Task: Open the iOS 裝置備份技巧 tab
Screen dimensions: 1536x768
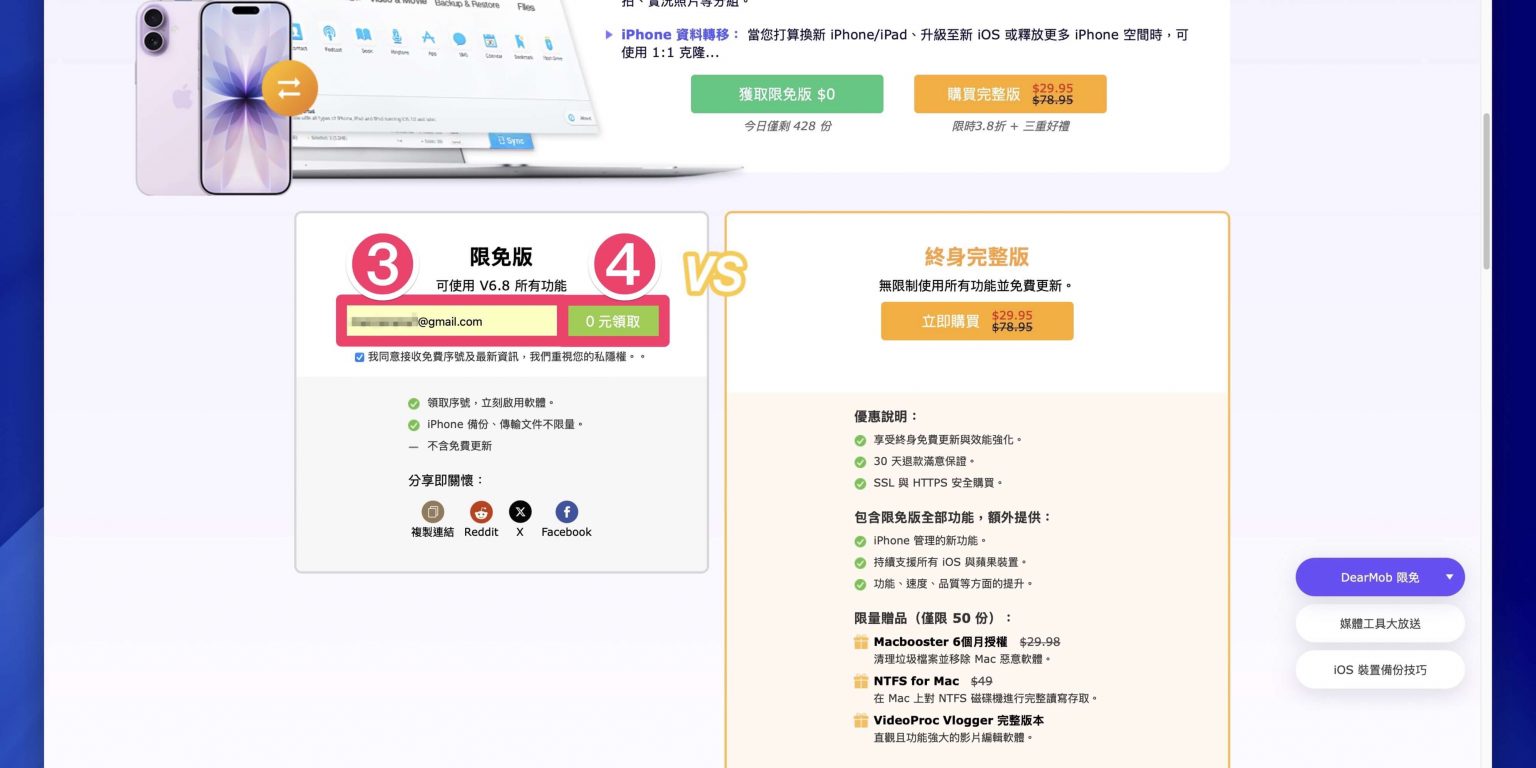Action: pos(1380,670)
